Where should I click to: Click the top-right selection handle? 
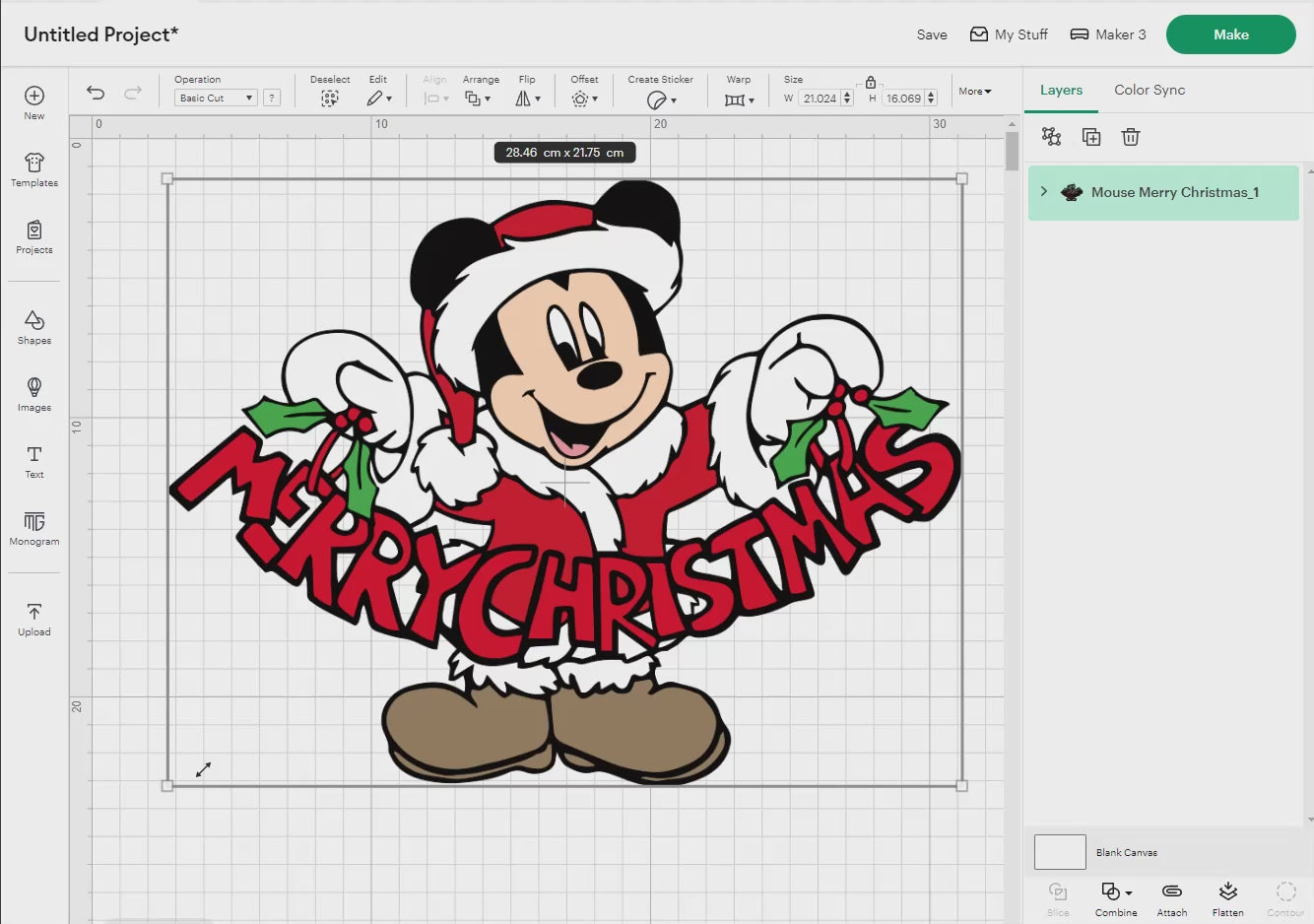point(961,179)
